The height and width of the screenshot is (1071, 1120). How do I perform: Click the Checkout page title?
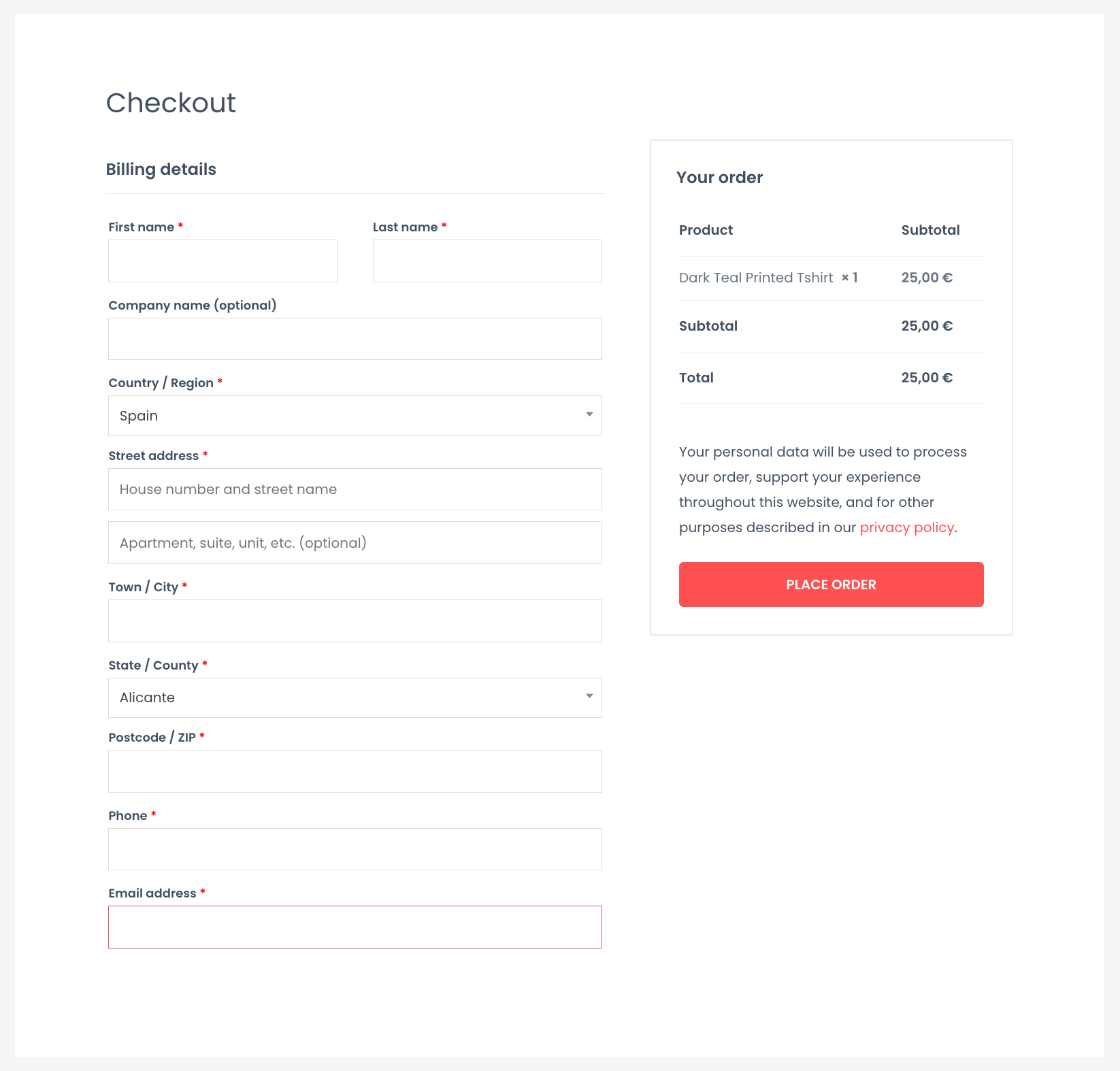pyautogui.click(x=171, y=103)
